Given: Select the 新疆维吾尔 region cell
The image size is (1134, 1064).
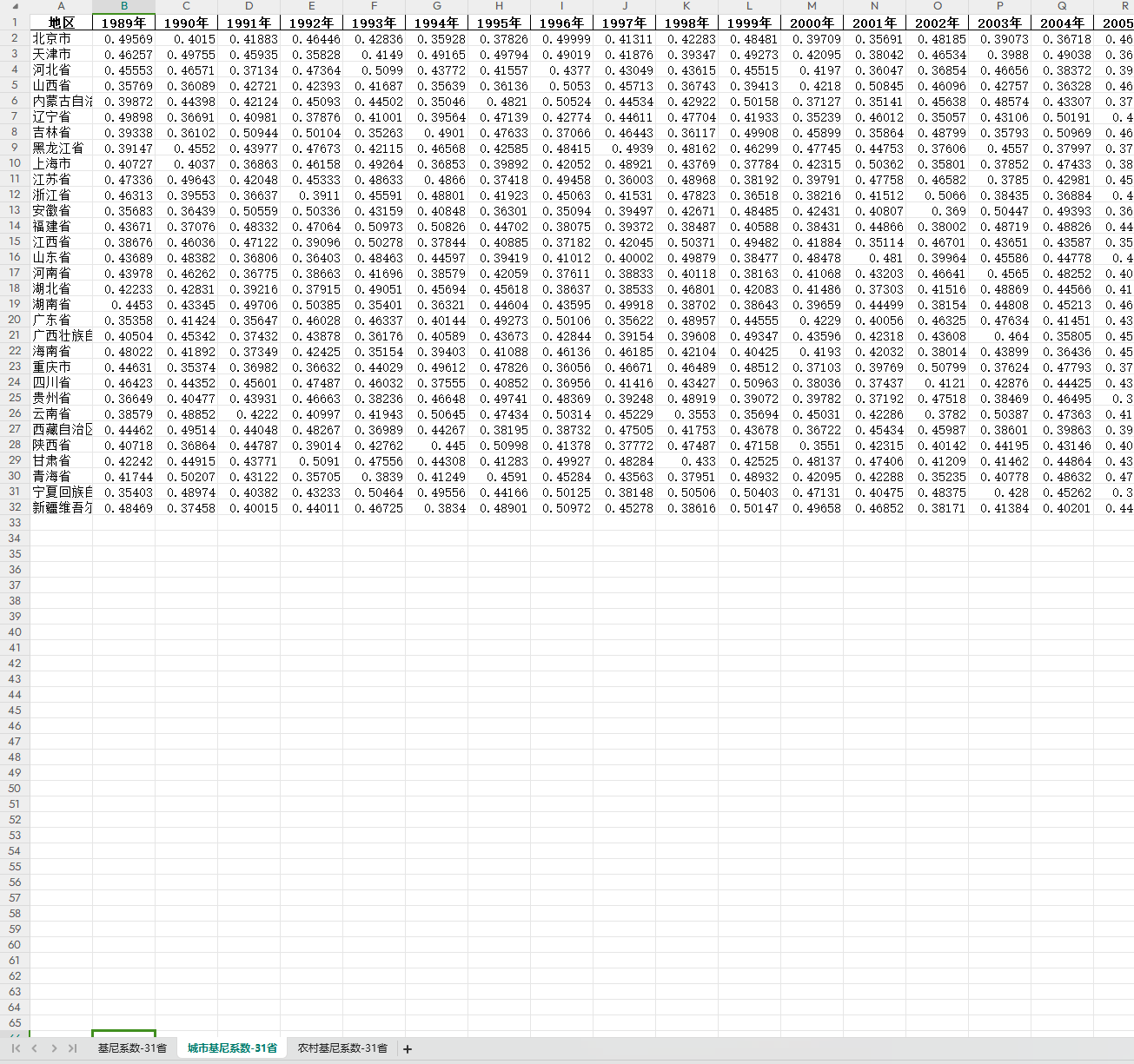Looking at the screenshot, I should (61, 507).
